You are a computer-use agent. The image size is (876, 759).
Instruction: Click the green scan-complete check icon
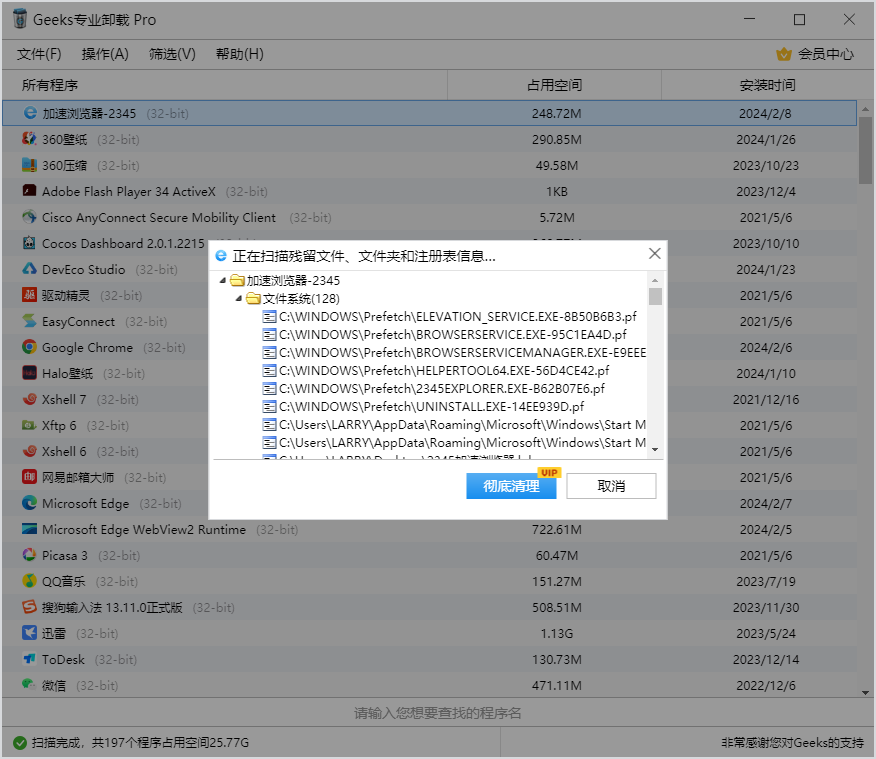(x=20, y=743)
